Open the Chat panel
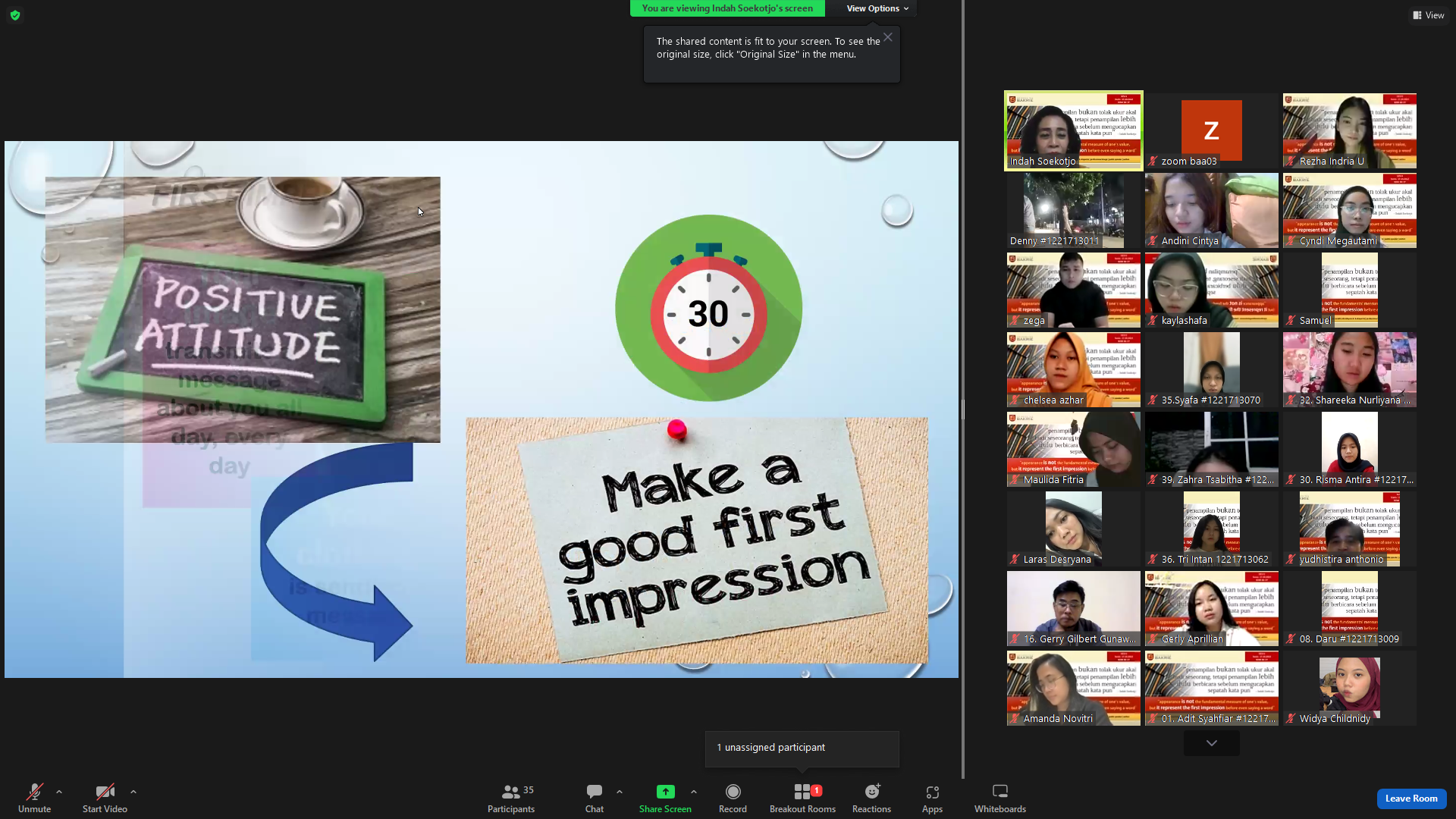 (595, 798)
